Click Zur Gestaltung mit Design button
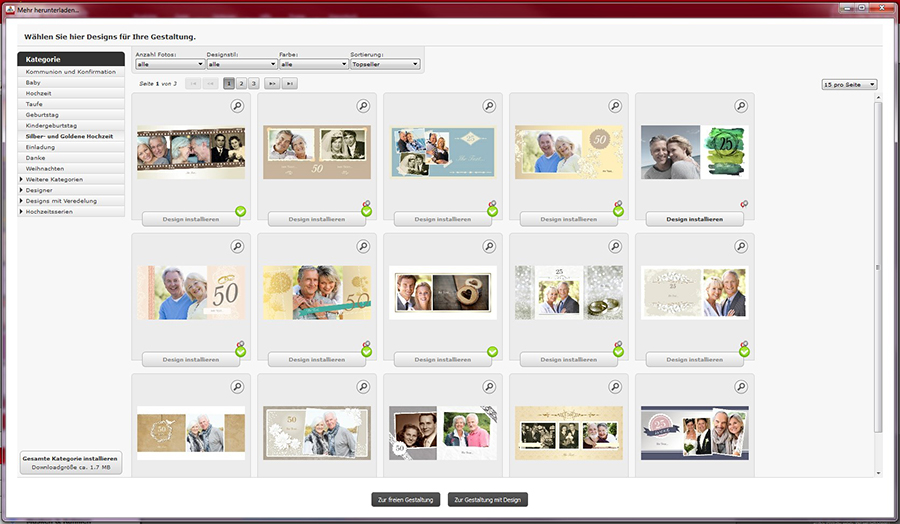Viewport: 900px width, 524px height. pyautogui.click(x=487, y=500)
